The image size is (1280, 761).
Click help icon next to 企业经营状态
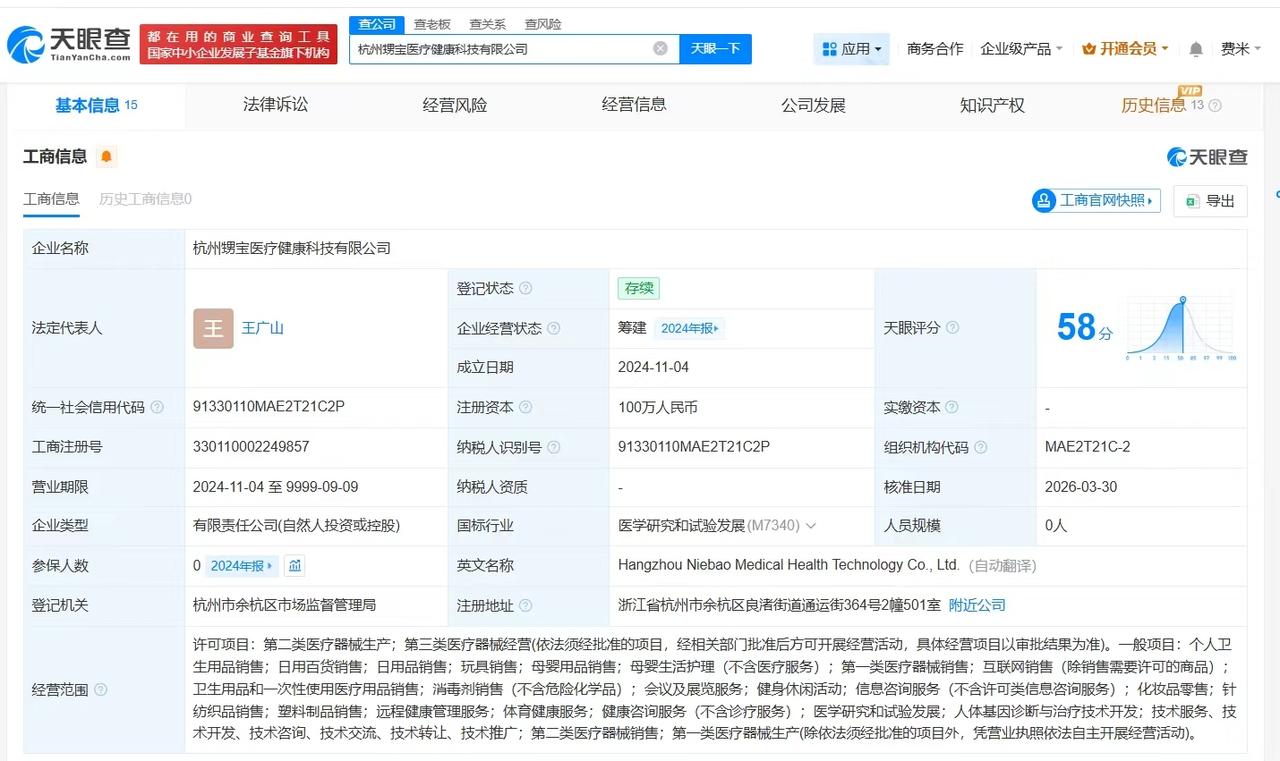[x=554, y=328]
